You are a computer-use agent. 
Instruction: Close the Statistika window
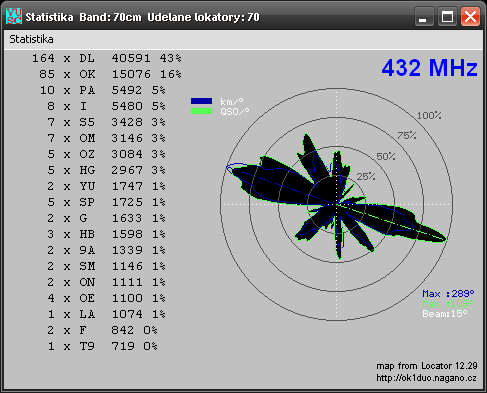click(470, 16)
